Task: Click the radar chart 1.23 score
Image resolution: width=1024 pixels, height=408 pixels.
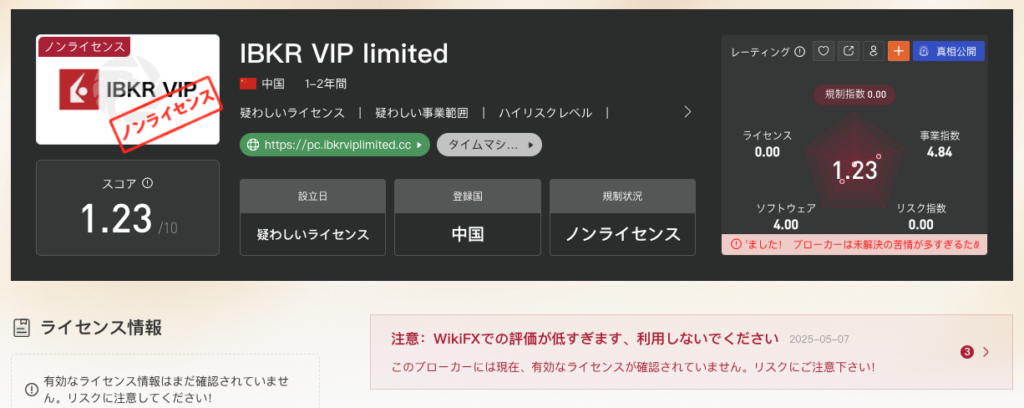Action: (x=854, y=170)
